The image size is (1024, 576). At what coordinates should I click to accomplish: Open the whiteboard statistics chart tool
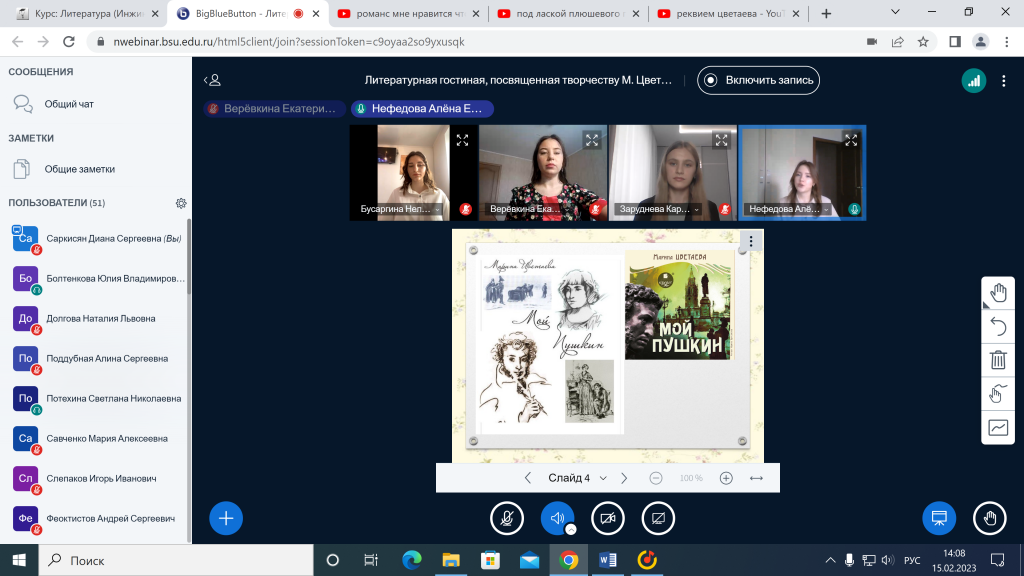pos(998,428)
